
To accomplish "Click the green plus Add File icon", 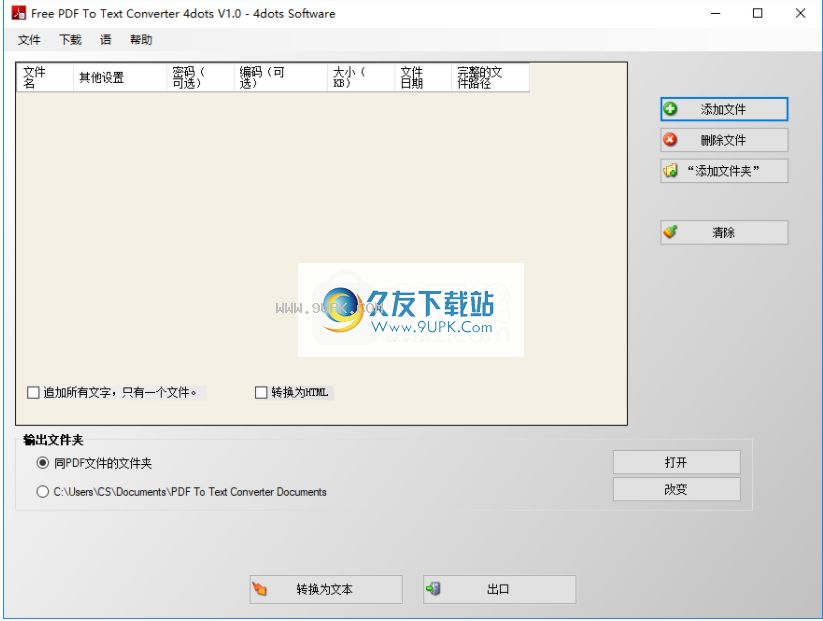I will coord(670,109).
